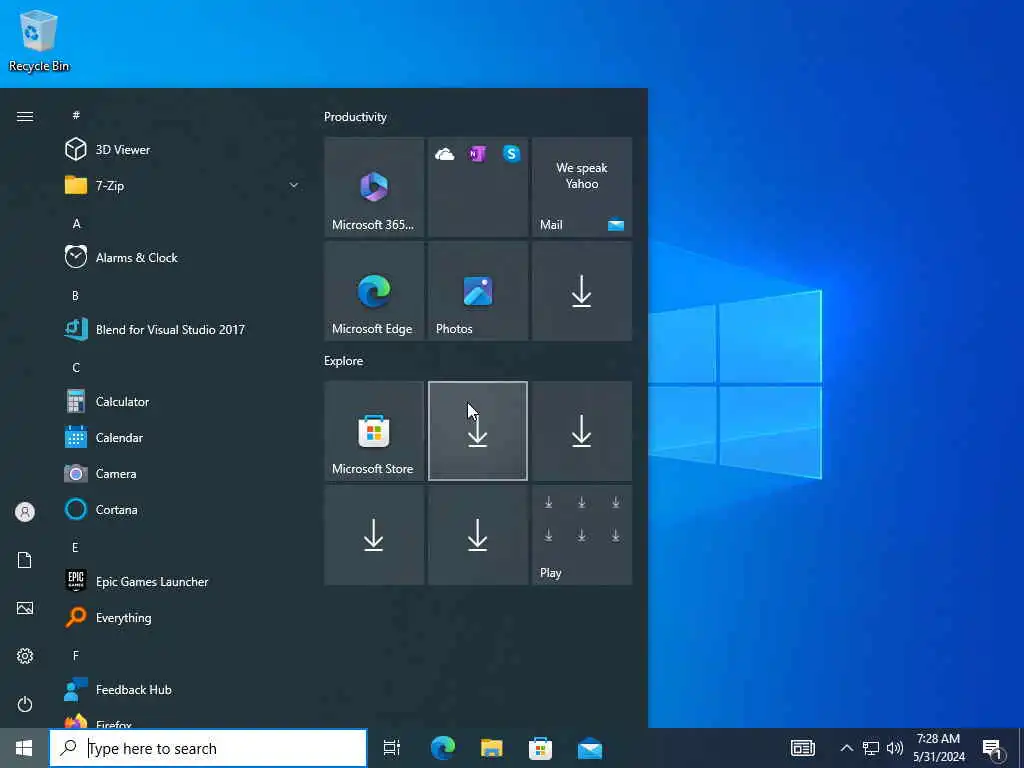Image resolution: width=1024 pixels, height=768 pixels.
Task: Open the 7-Zip folder entry
Action: tap(183, 185)
